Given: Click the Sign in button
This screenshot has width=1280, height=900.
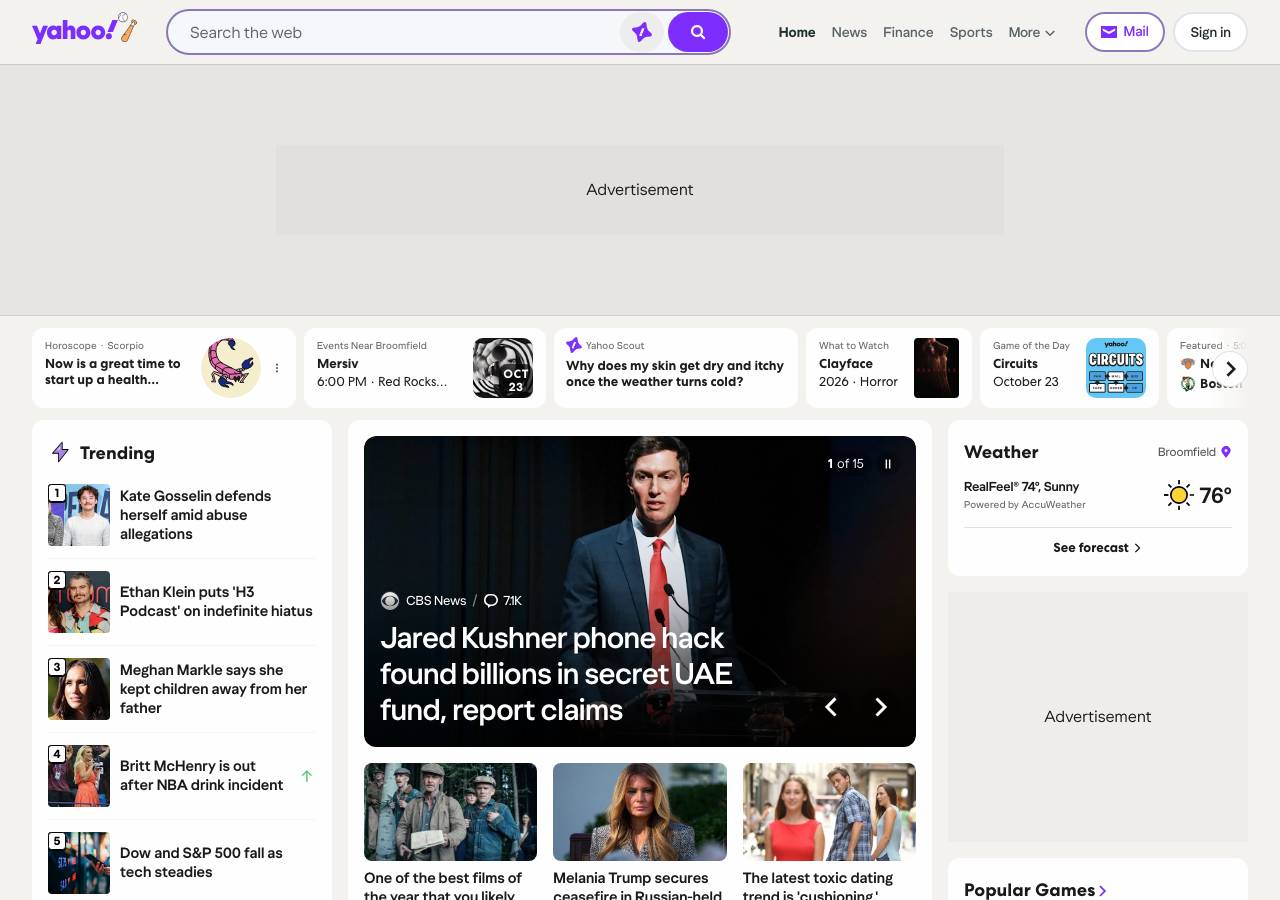Looking at the screenshot, I should pos(1210,32).
